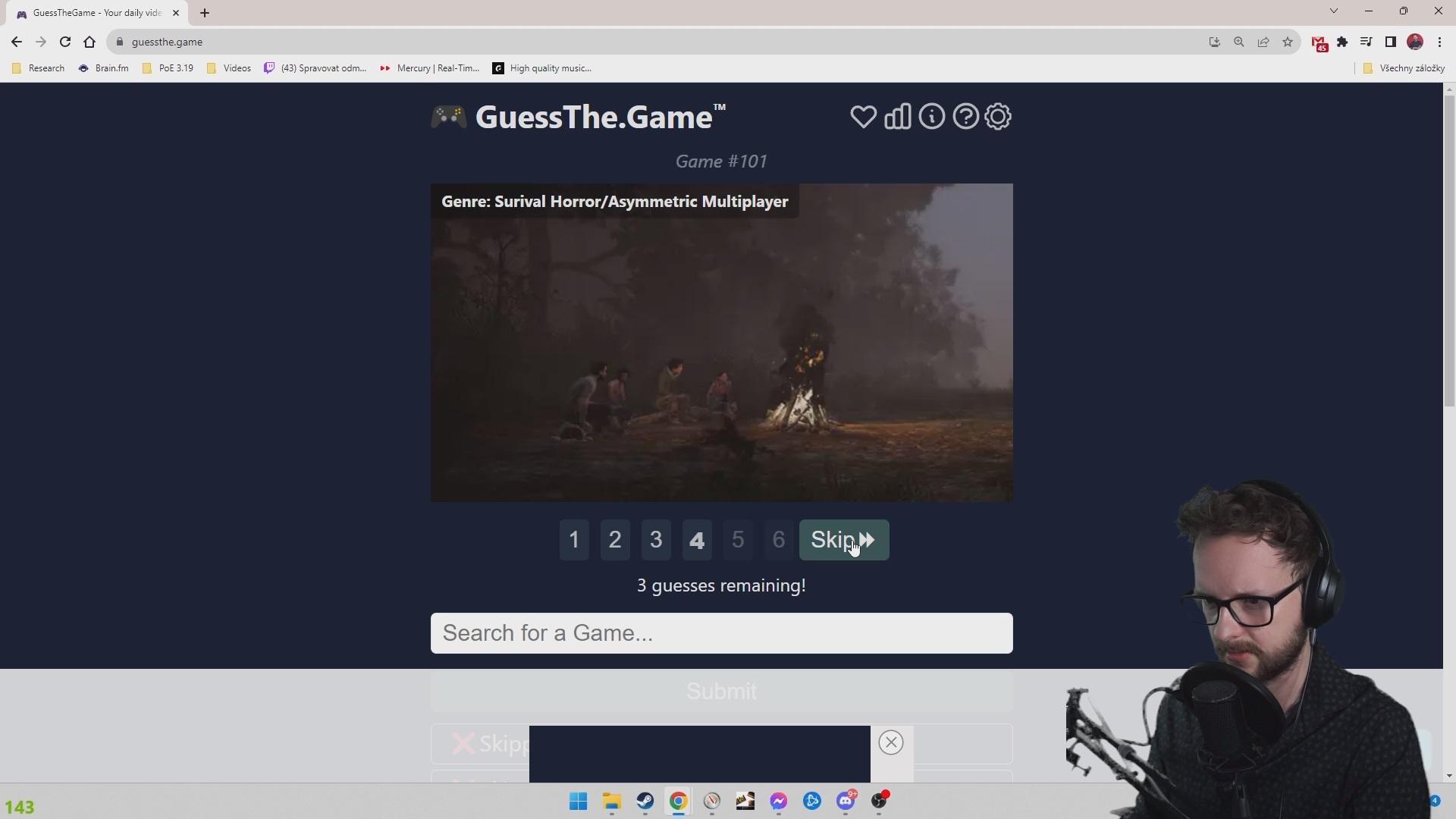Click the heart donate icon
The height and width of the screenshot is (819, 1456).
point(863,117)
